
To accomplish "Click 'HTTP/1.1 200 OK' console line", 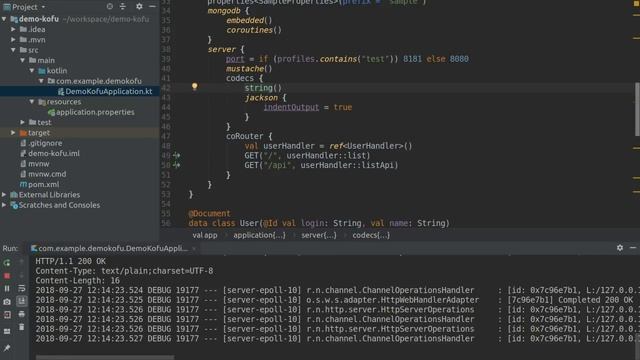I will (x=71, y=261).
